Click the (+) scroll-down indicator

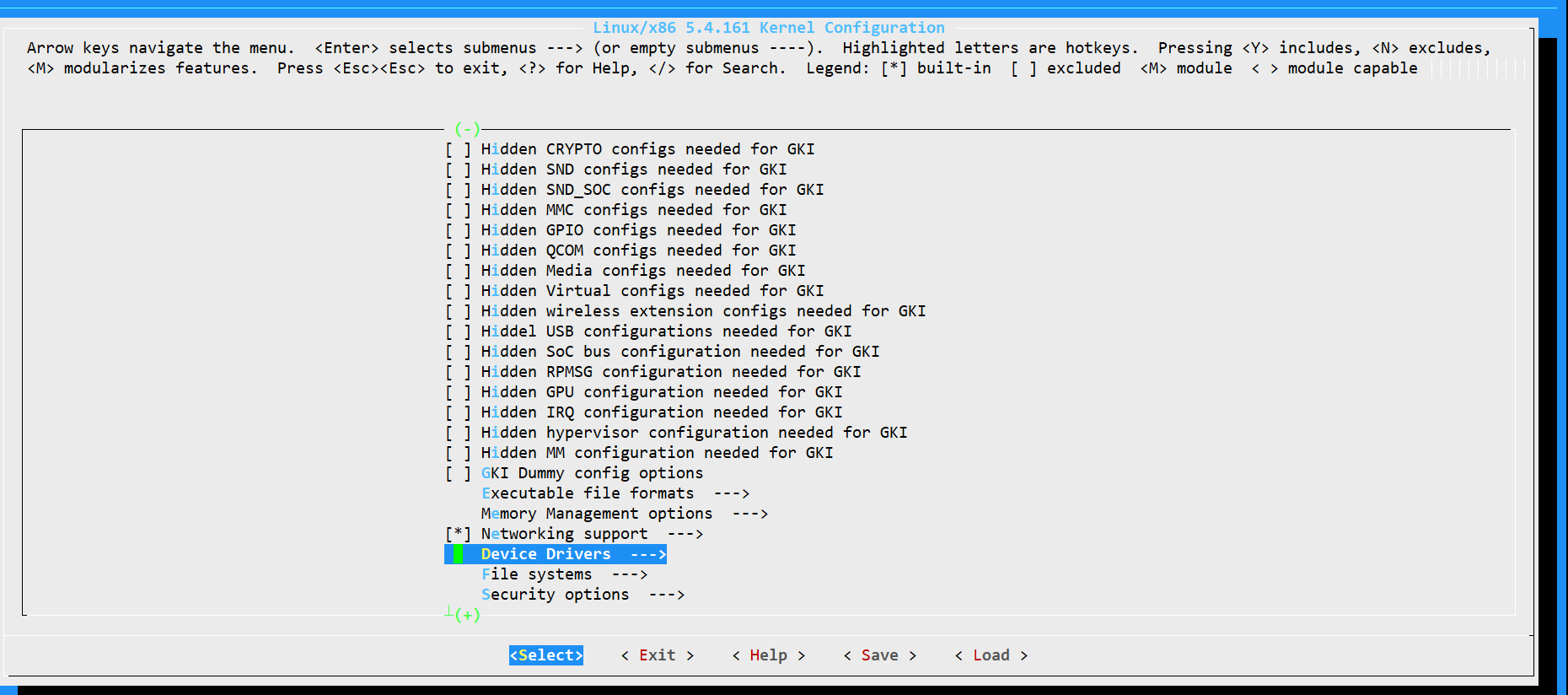[467, 615]
